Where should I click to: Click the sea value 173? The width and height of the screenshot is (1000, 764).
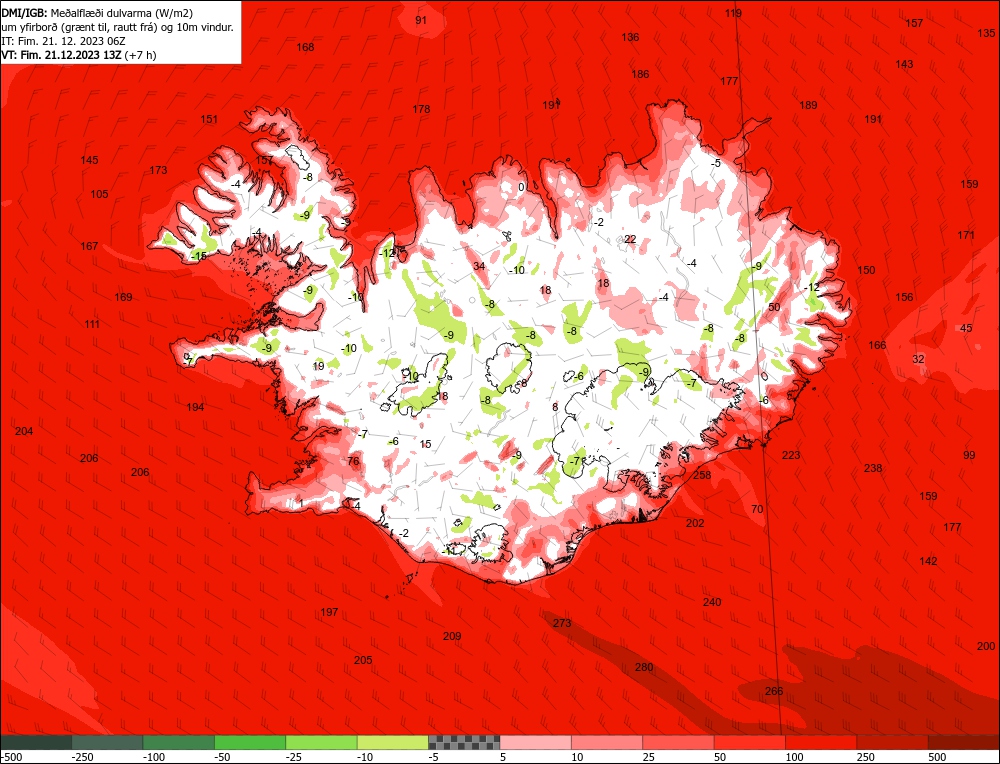(158, 170)
